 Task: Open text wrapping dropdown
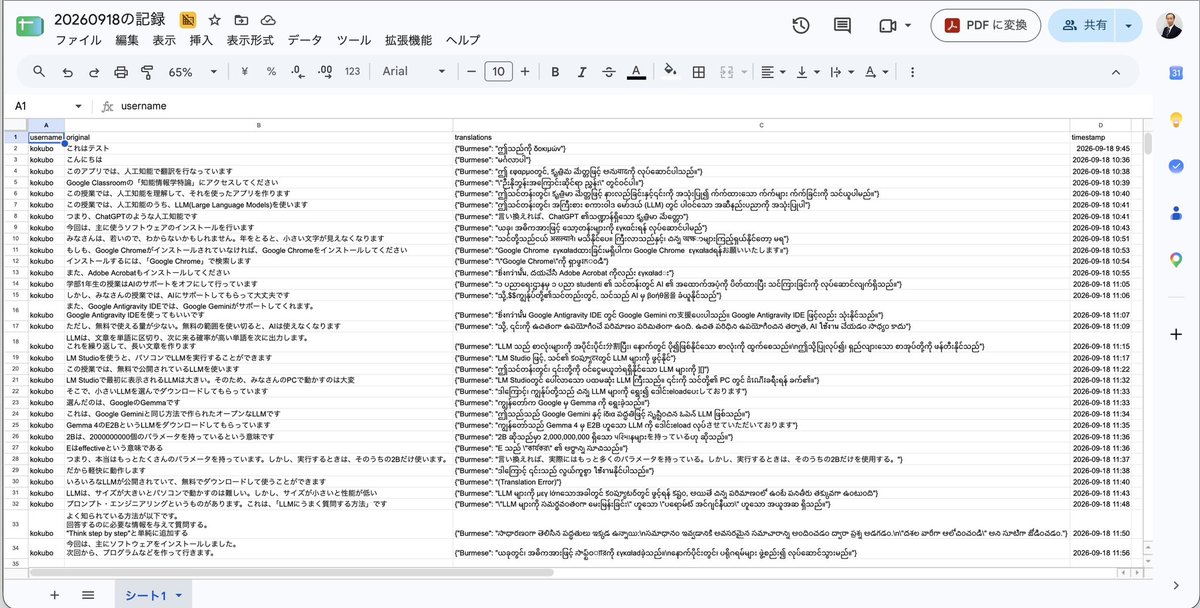[841, 71]
